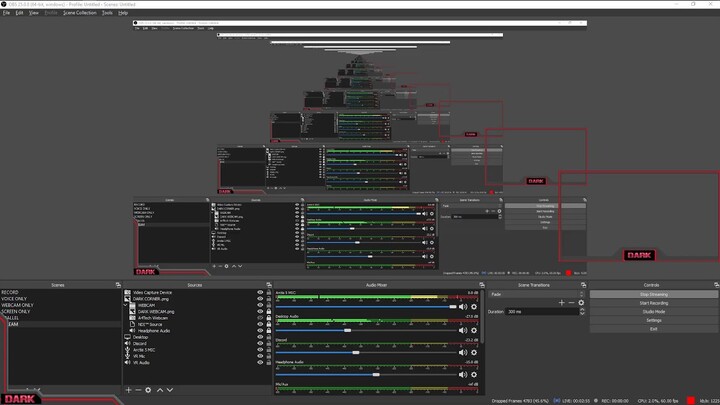The image size is (720, 405).
Task: Open Discord audio channel settings gear
Action: [474, 352]
